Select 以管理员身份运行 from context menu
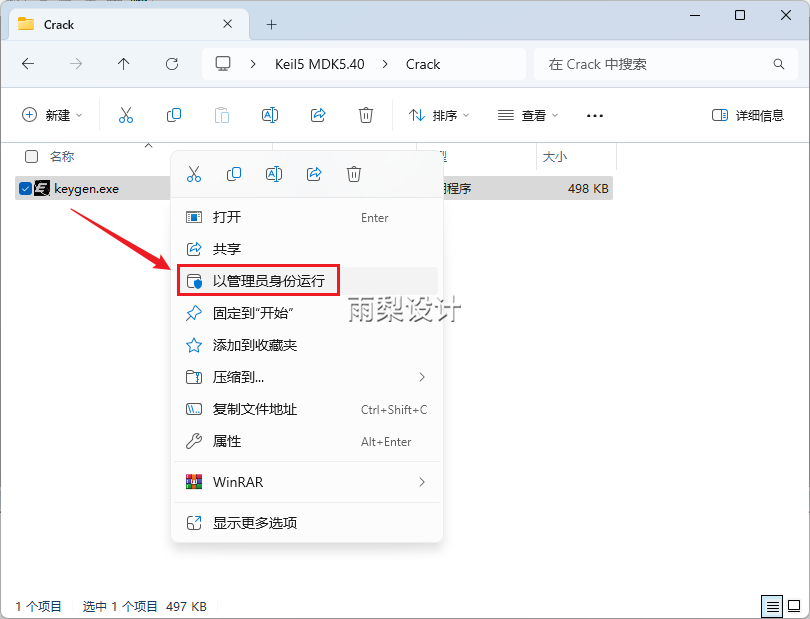The height and width of the screenshot is (619, 810). pos(307,281)
